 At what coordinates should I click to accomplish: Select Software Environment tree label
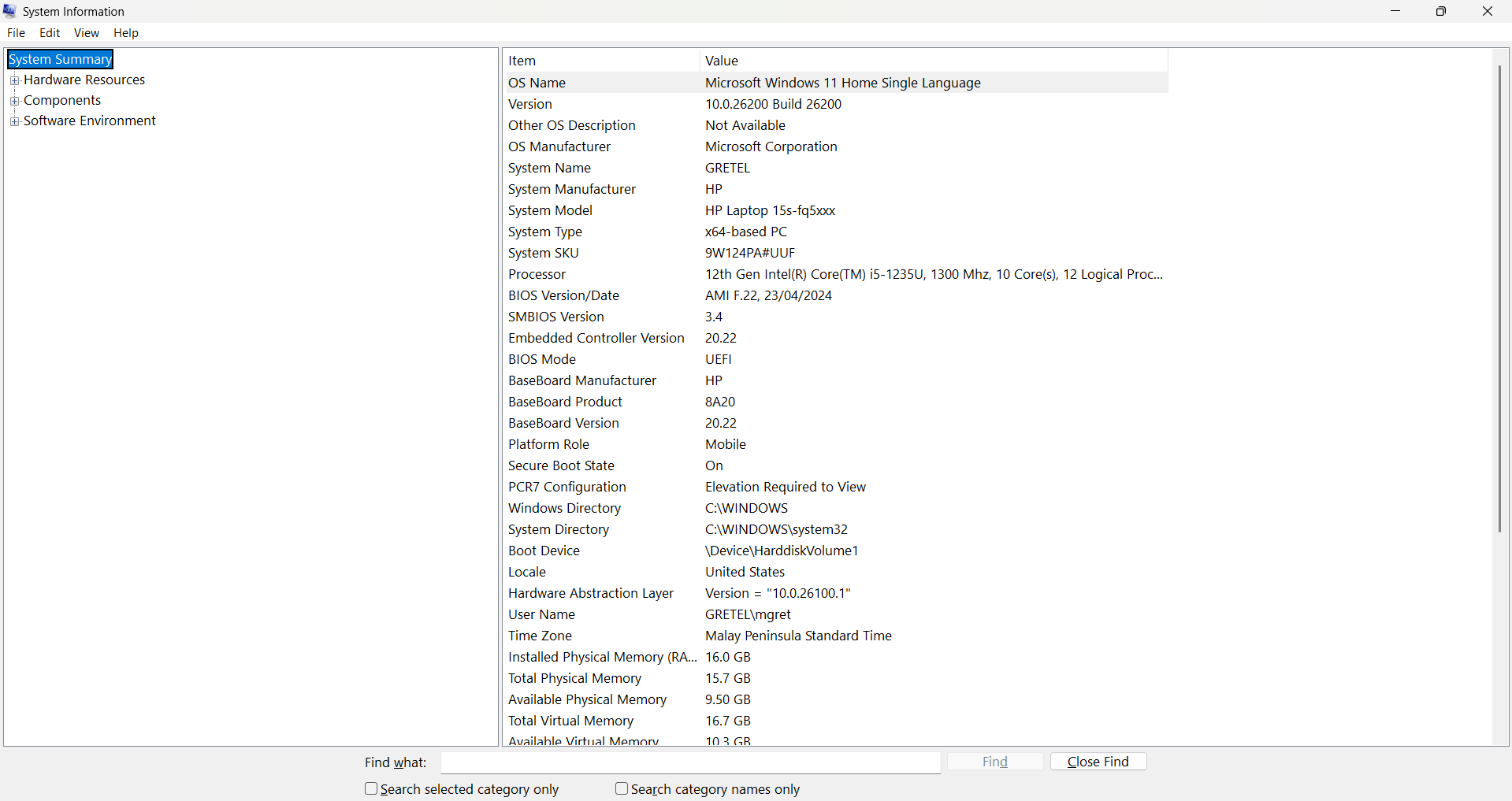[x=90, y=121]
